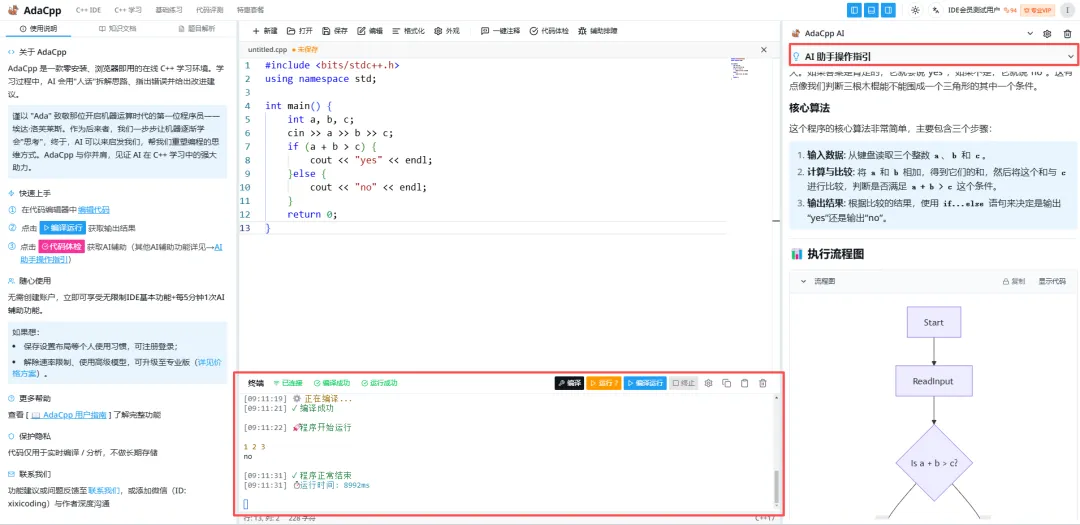Clear the terminal with trash icon
This screenshot has width=1080, height=525.
762,383
